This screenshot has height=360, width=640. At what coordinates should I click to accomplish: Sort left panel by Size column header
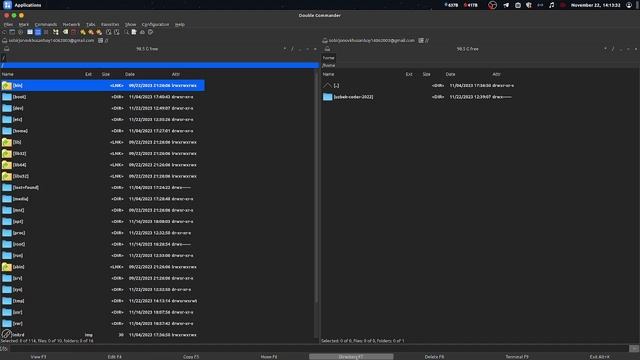tap(106, 74)
